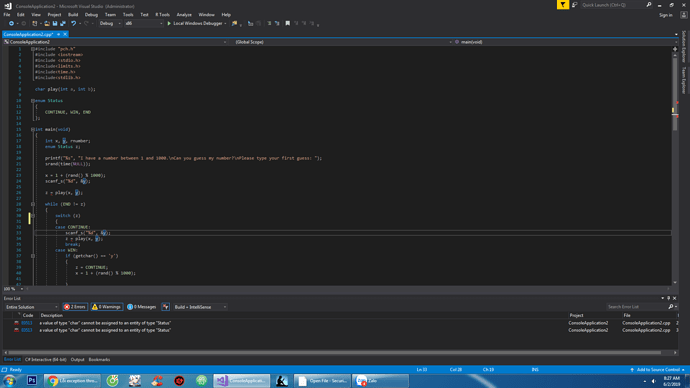
Task: Click the Save All toolbar icon
Action: (63, 23)
